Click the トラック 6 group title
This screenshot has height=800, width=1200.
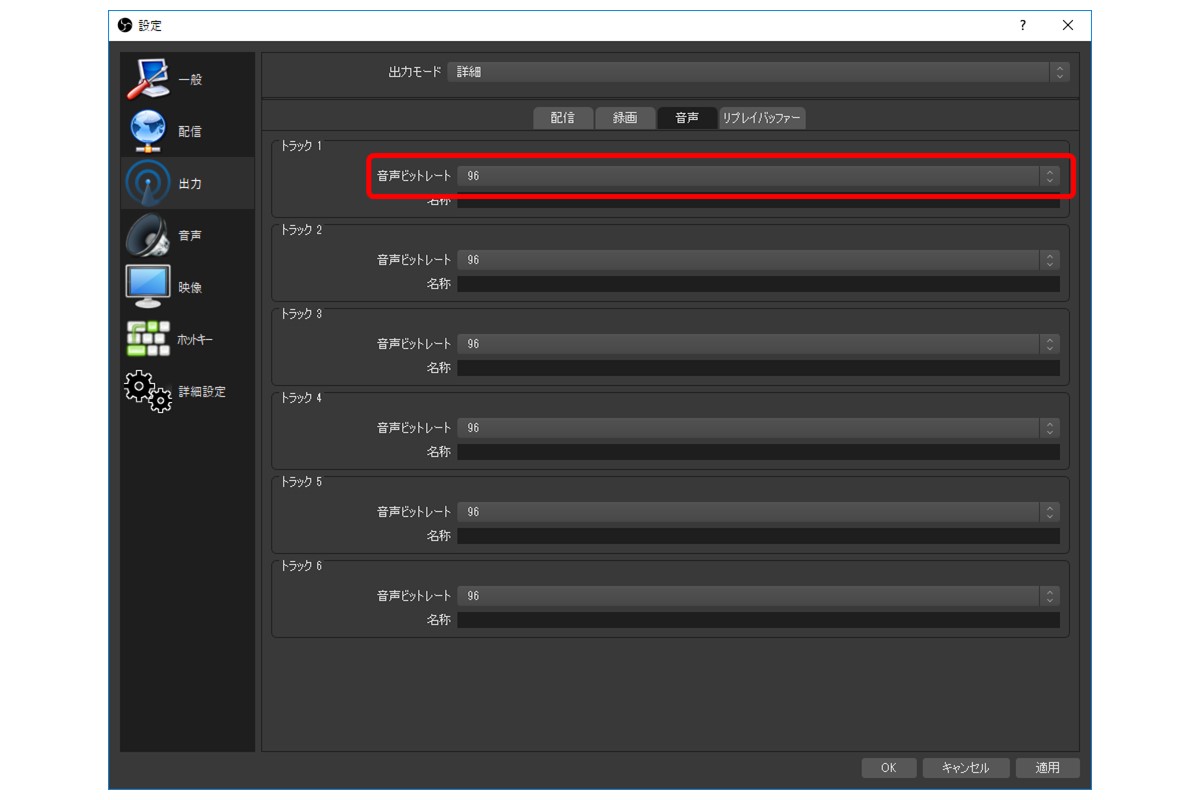(x=301, y=566)
